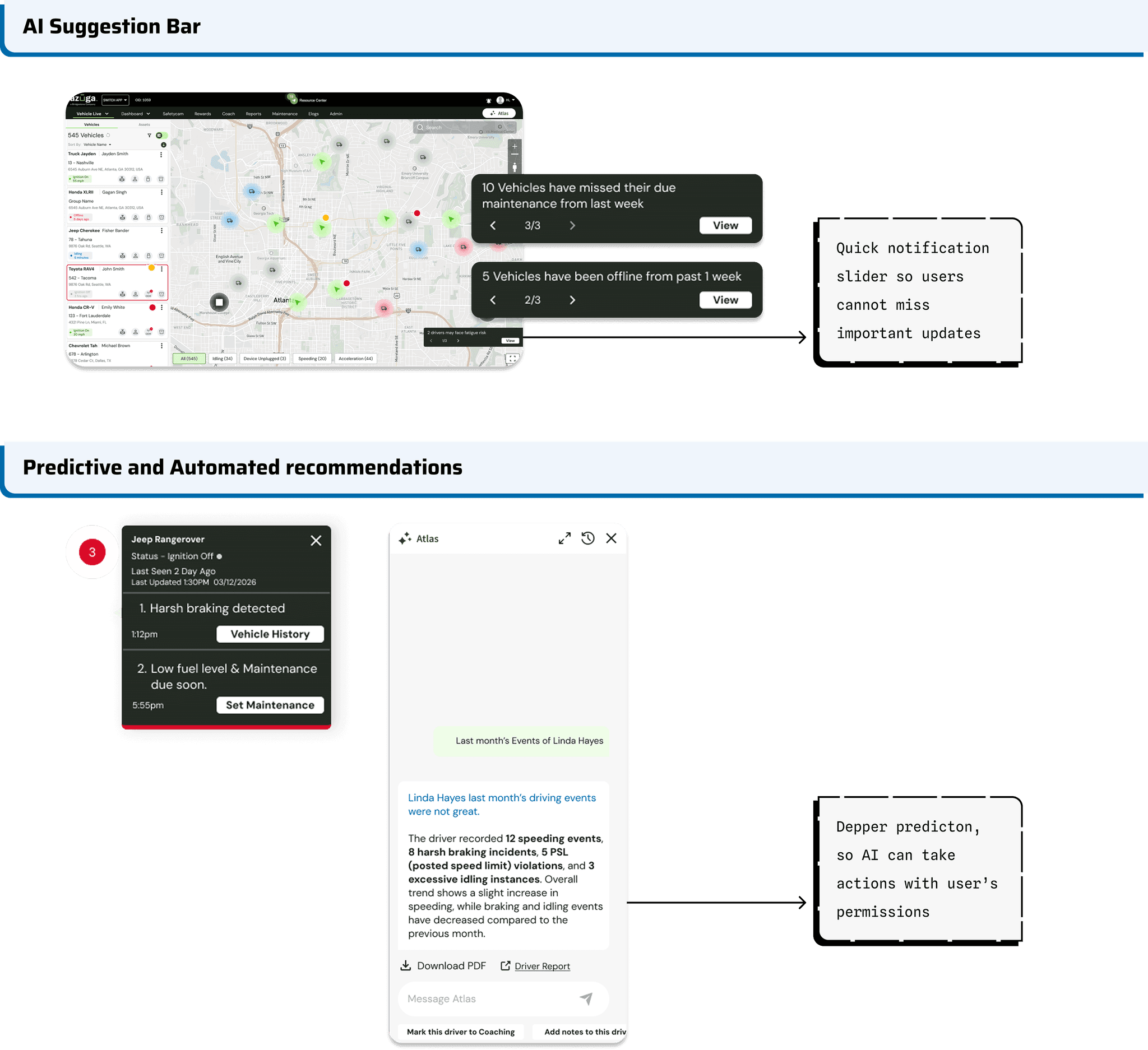
Task: Go to next suggestion in 3/3 slider
Action: 572,226
